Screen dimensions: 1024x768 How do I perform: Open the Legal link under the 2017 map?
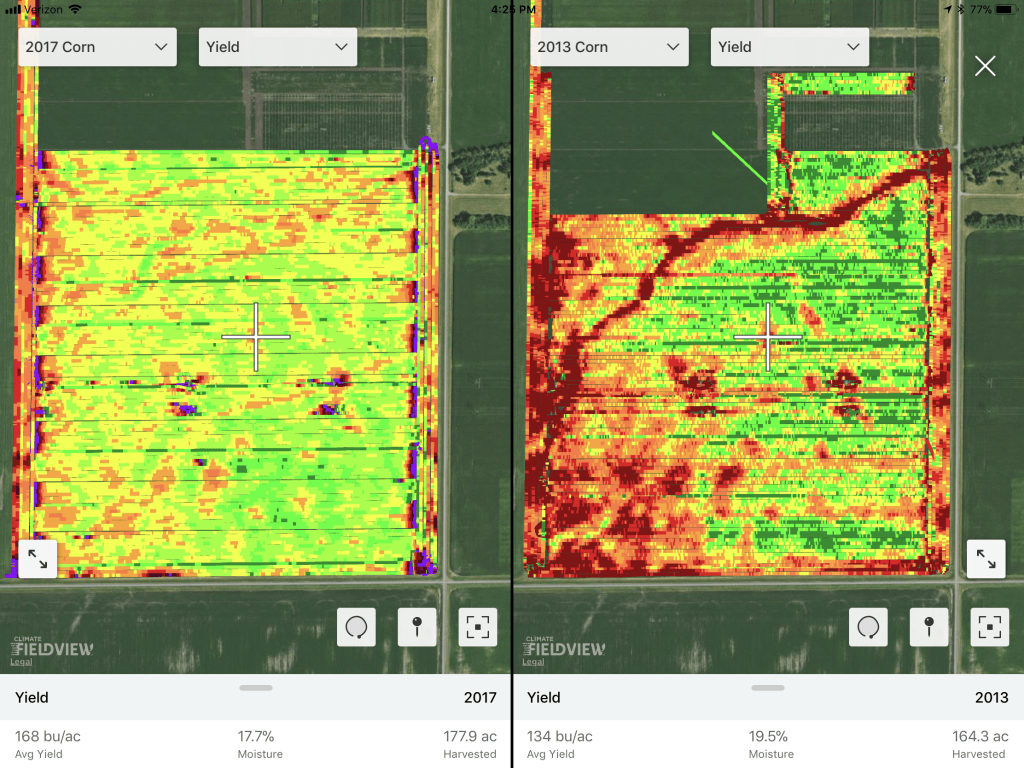point(19,662)
